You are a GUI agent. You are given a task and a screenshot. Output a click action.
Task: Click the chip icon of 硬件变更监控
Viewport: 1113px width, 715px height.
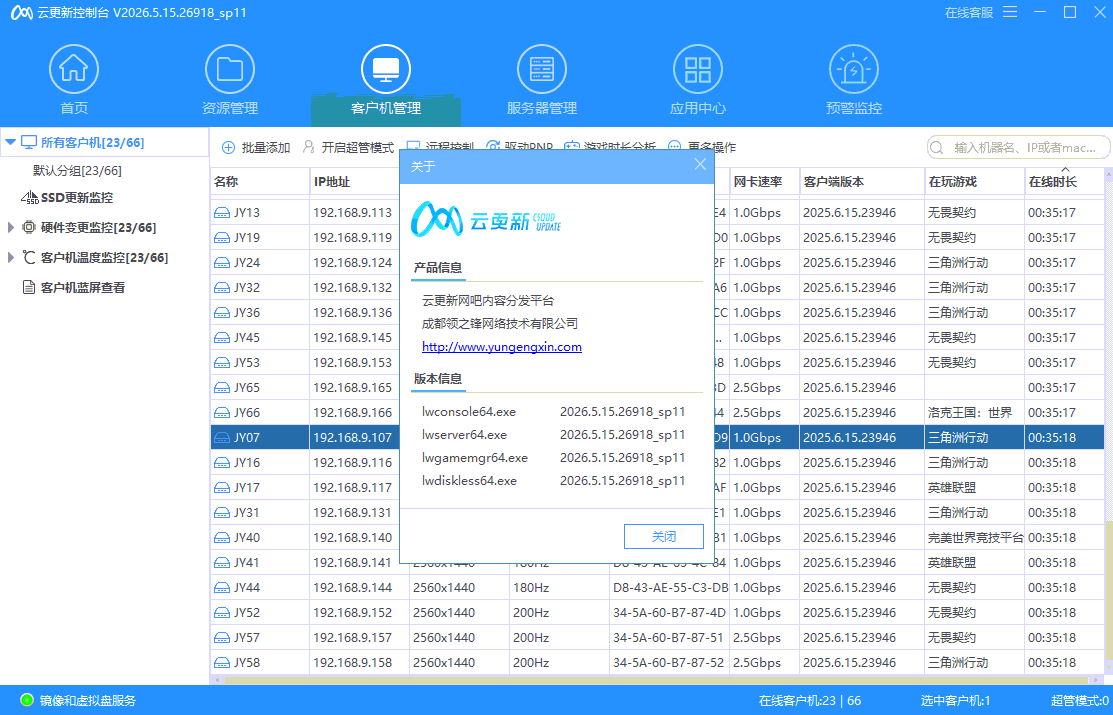point(29,227)
